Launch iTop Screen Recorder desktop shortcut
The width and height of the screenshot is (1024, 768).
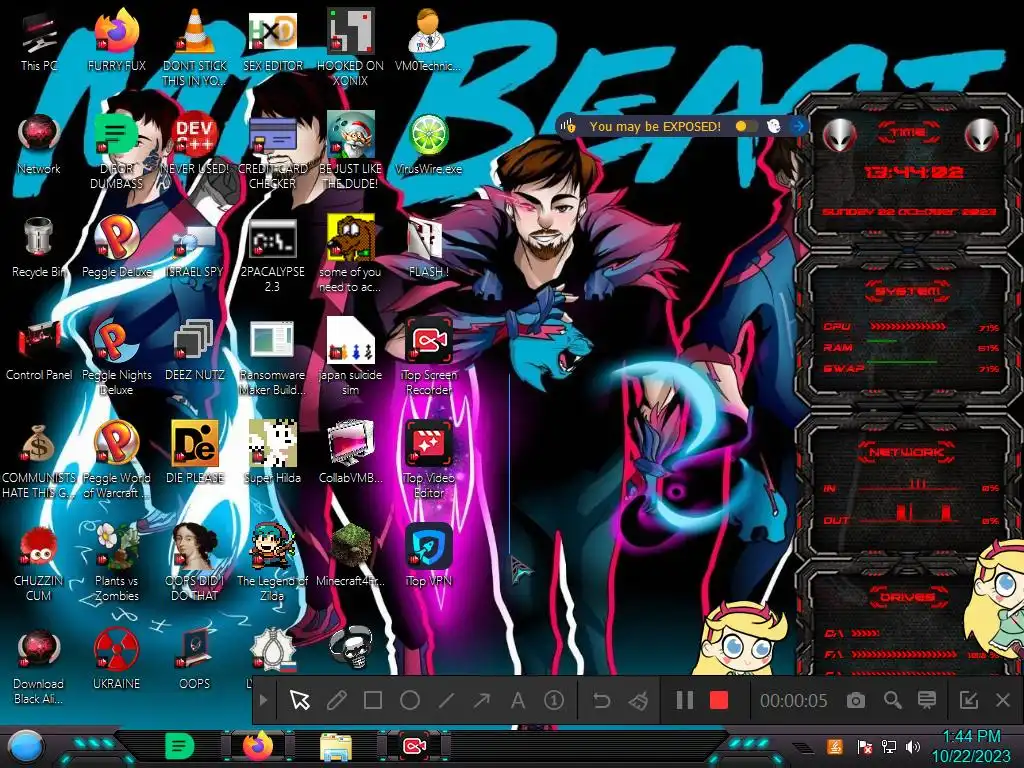428,358
